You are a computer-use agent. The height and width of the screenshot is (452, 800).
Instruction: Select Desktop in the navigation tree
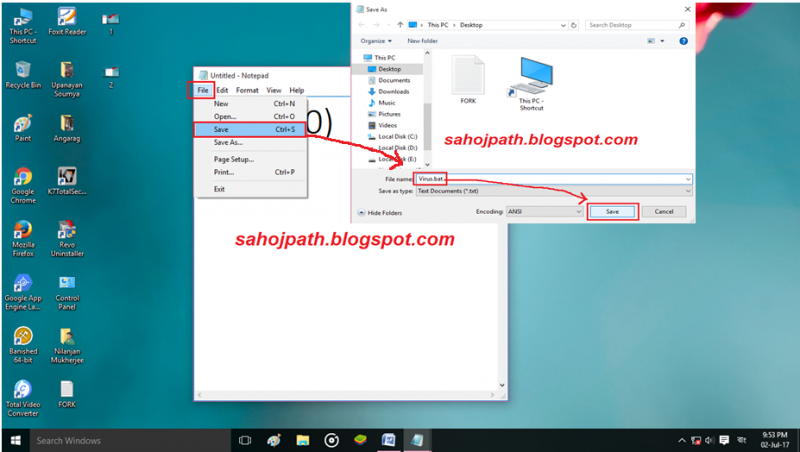(x=389, y=69)
